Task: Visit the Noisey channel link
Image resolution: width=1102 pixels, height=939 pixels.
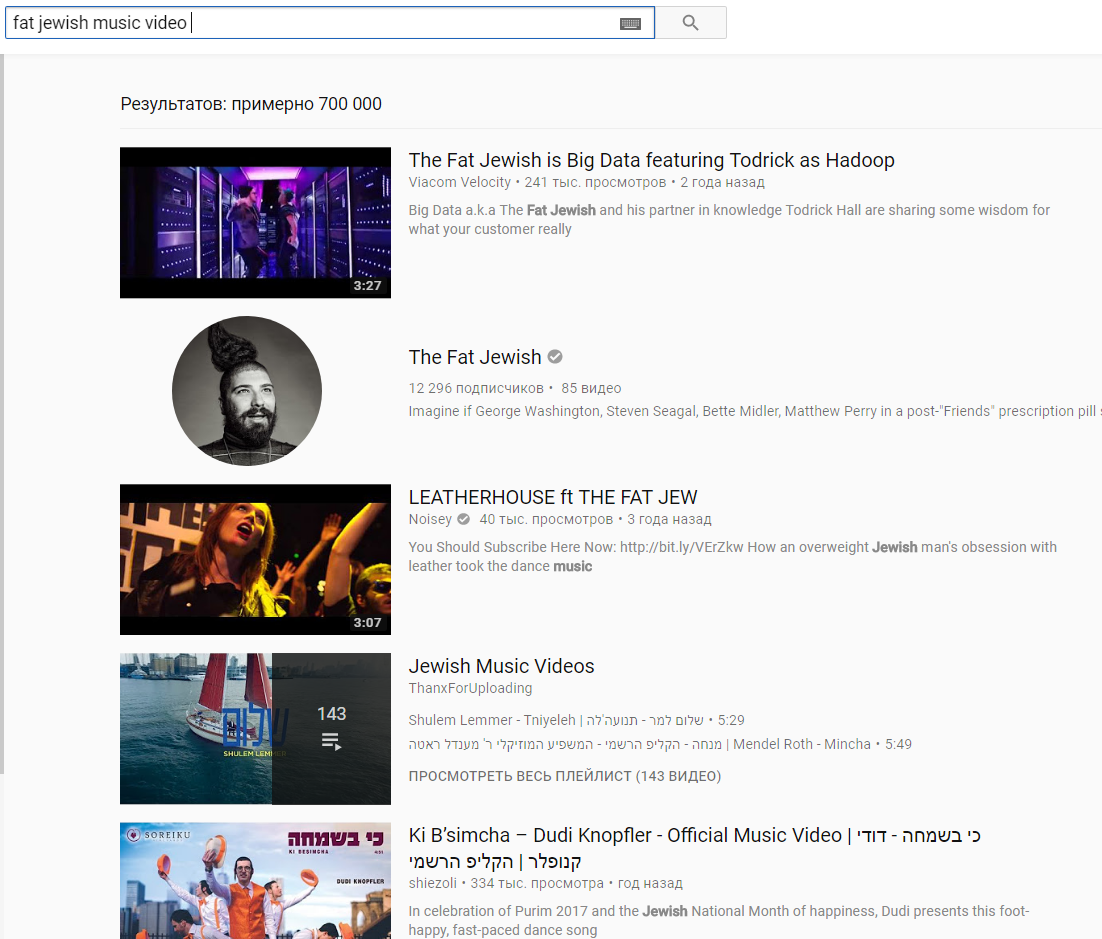Action: pos(430,519)
